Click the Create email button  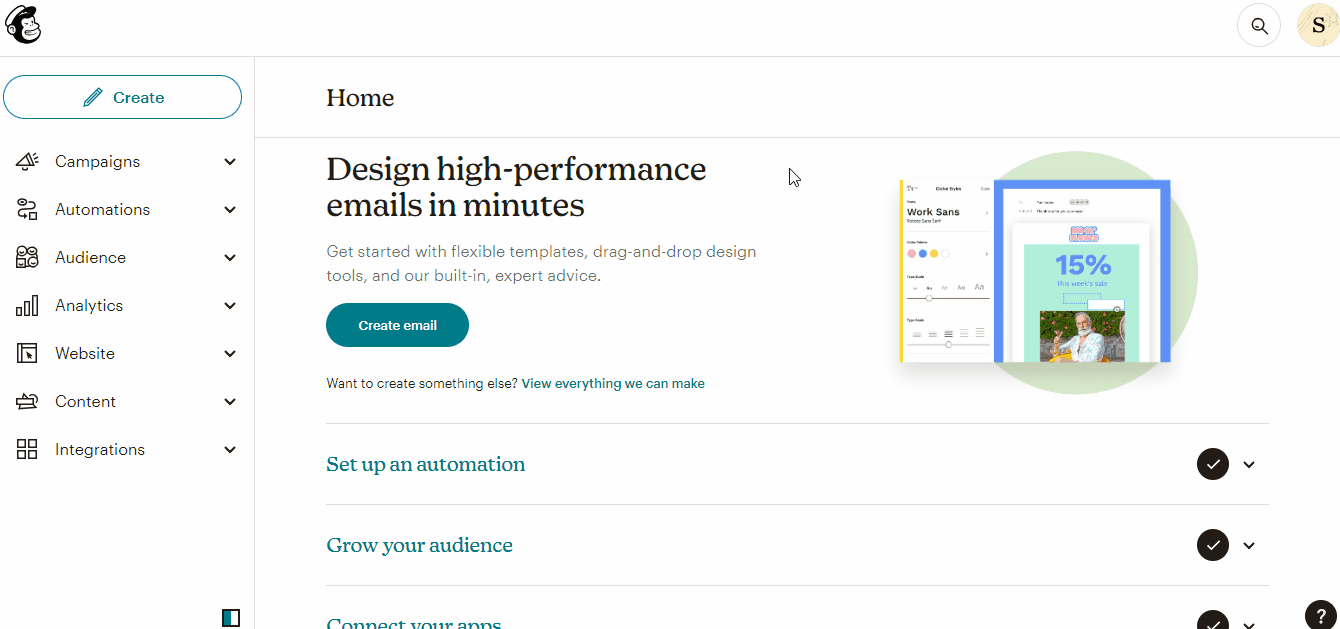tap(397, 324)
